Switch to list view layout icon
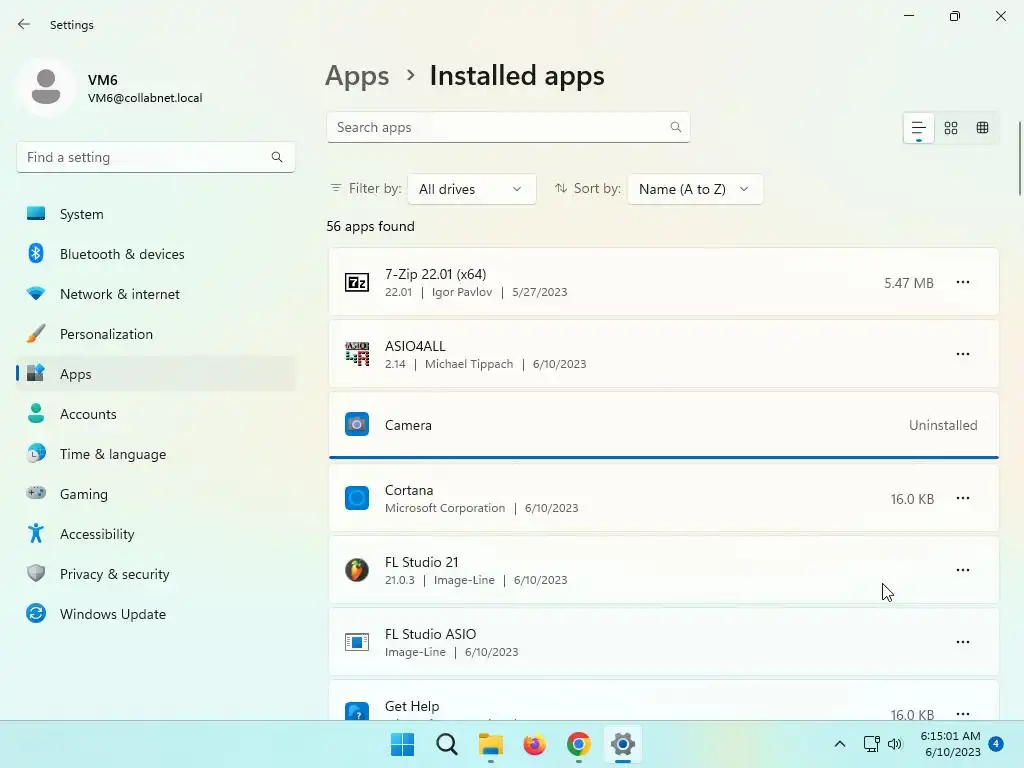This screenshot has height=768, width=1024. [918, 128]
